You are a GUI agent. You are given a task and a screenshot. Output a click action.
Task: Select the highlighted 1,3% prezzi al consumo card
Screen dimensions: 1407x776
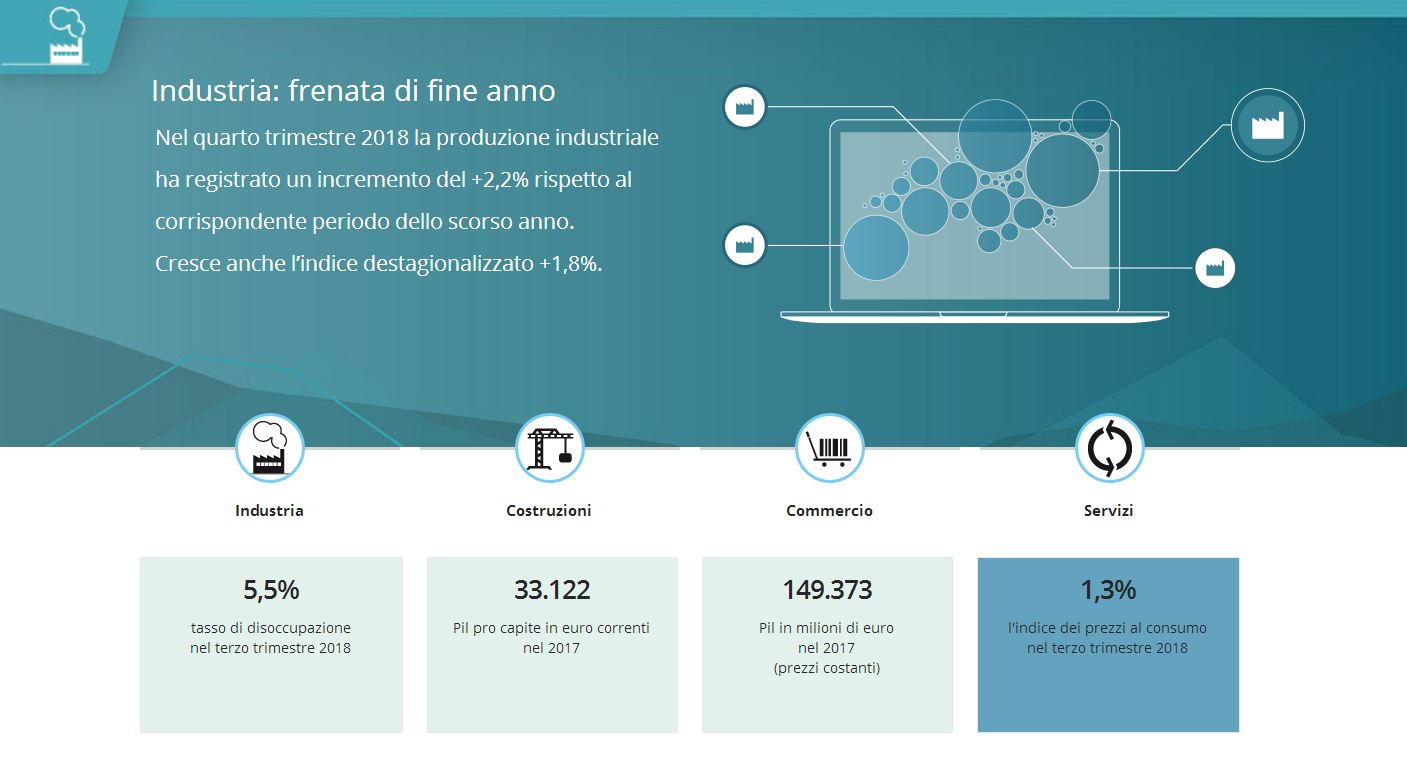1108,644
